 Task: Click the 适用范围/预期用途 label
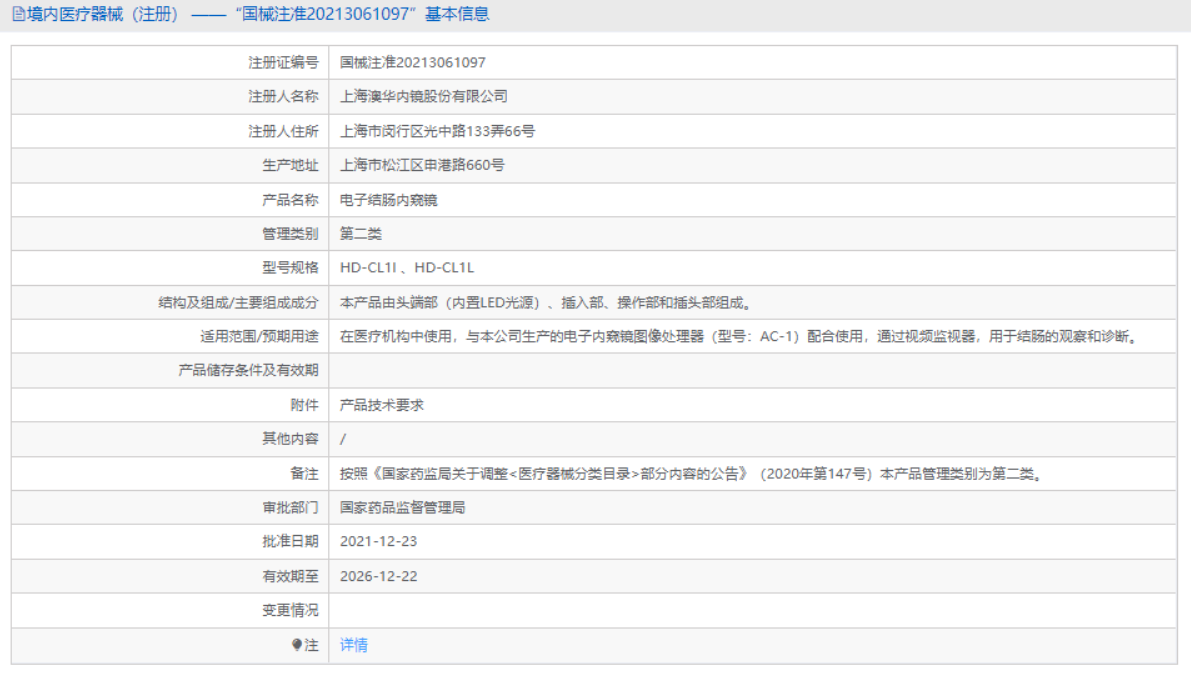coord(259,336)
